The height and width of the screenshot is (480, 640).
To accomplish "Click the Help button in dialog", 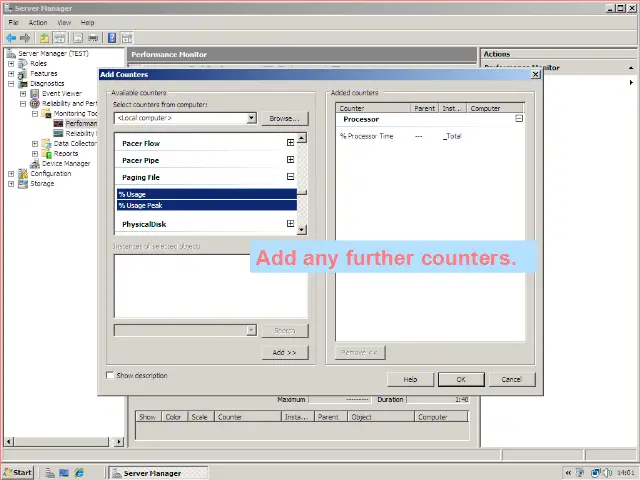I will click(410, 379).
